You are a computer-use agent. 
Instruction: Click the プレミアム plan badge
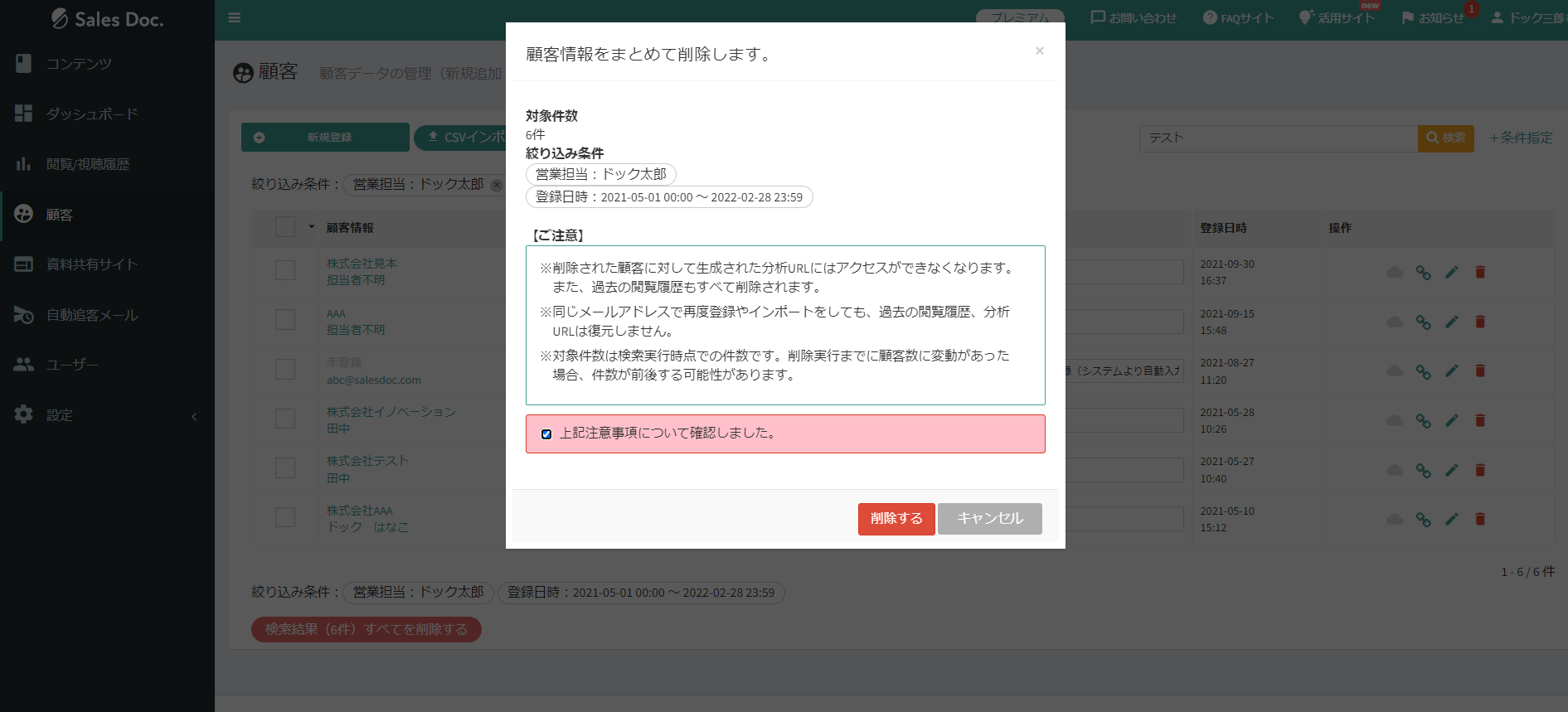(x=1020, y=17)
